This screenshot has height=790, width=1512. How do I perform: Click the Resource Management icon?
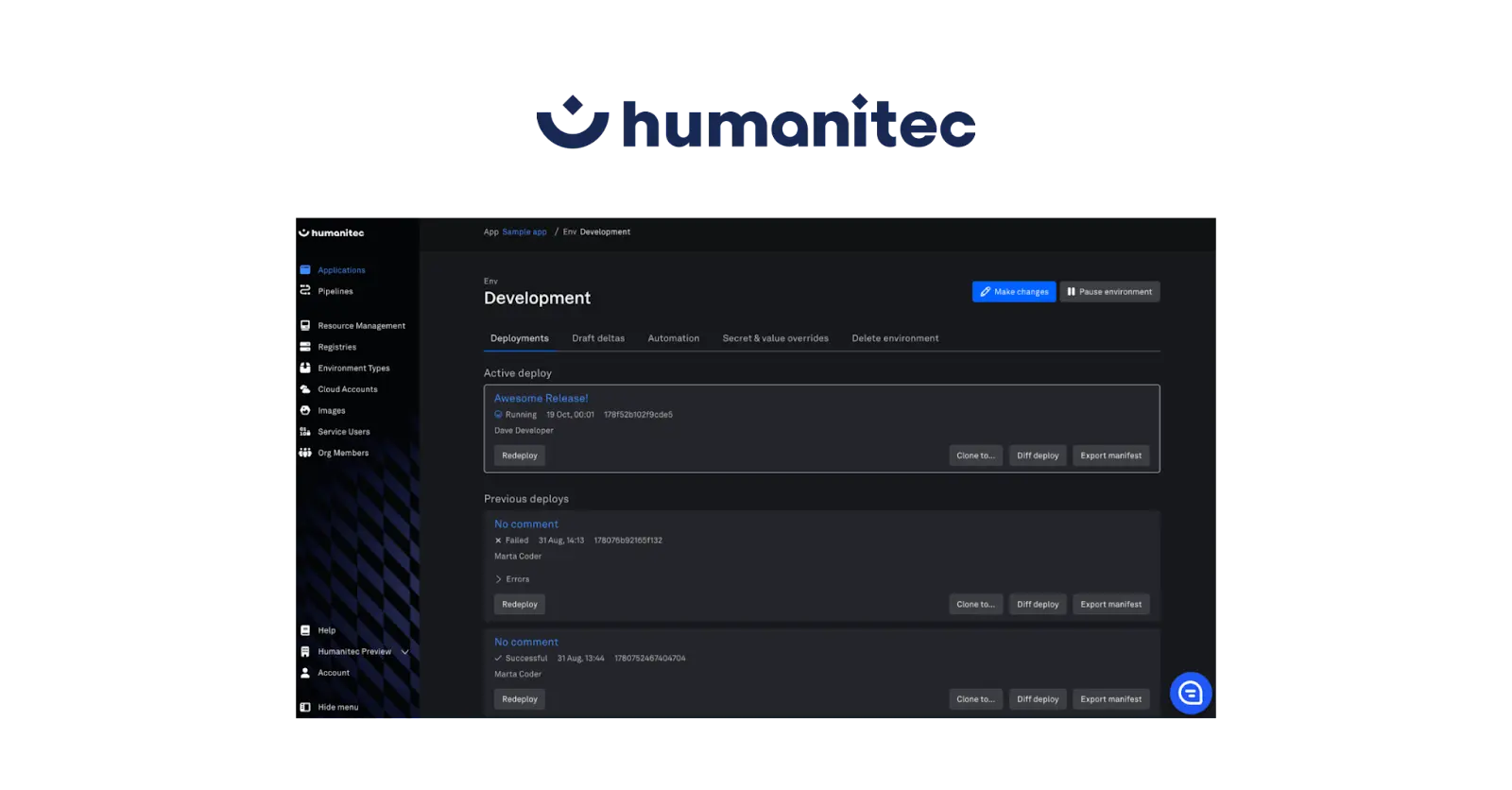click(x=305, y=325)
